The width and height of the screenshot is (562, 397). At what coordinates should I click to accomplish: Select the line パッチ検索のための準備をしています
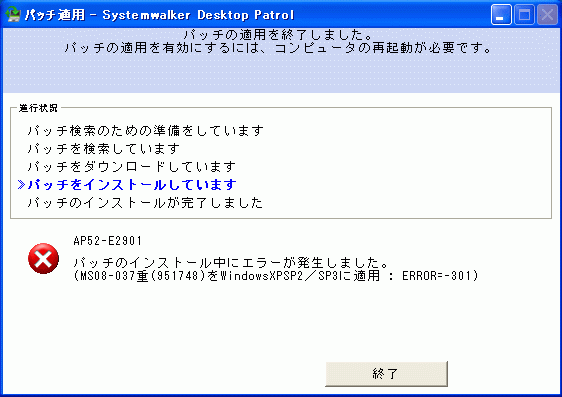click(x=146, y=131)
